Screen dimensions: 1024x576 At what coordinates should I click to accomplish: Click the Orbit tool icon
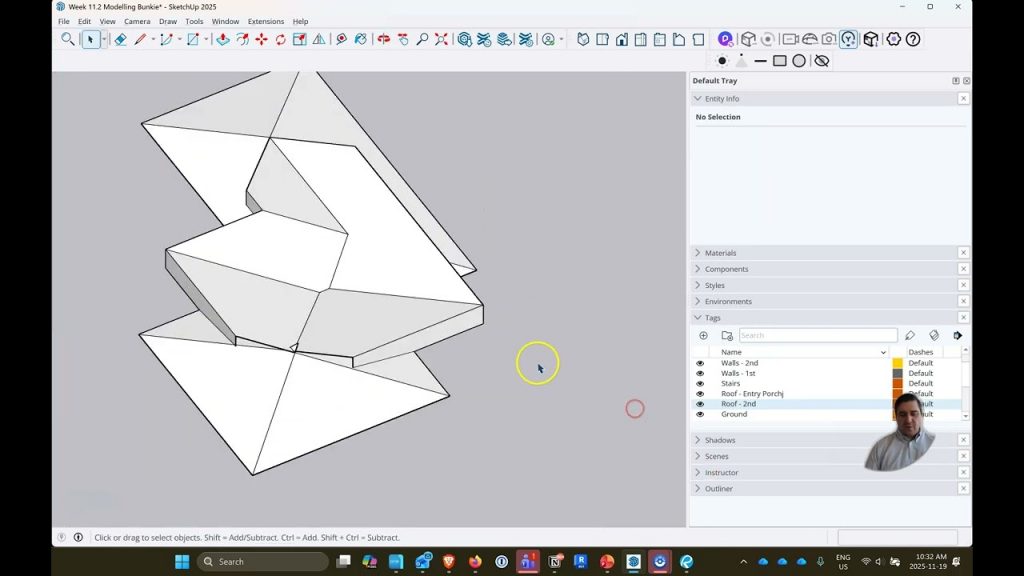tap(384, 40)
